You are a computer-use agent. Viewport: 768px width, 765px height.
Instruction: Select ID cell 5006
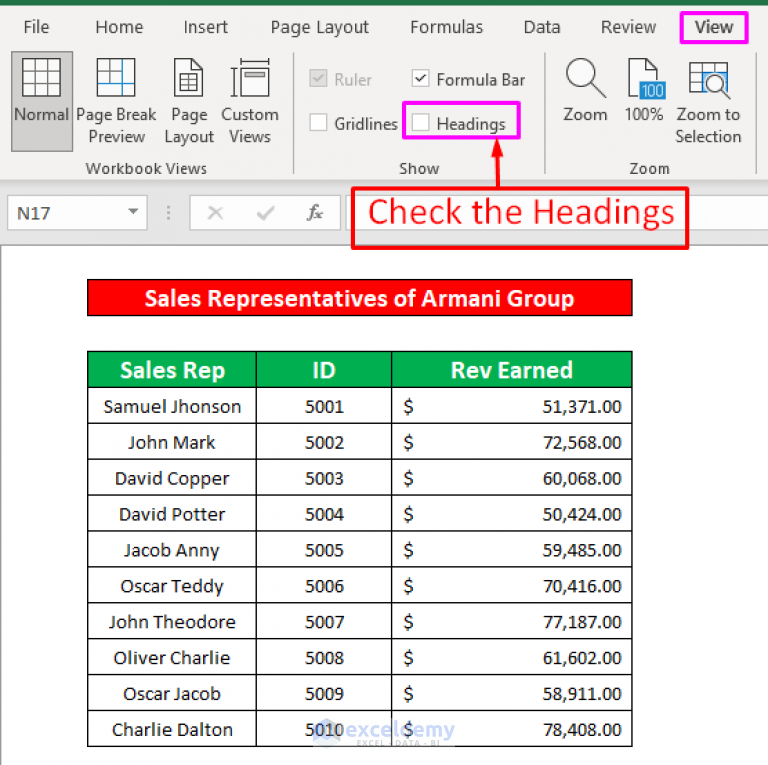324,585
